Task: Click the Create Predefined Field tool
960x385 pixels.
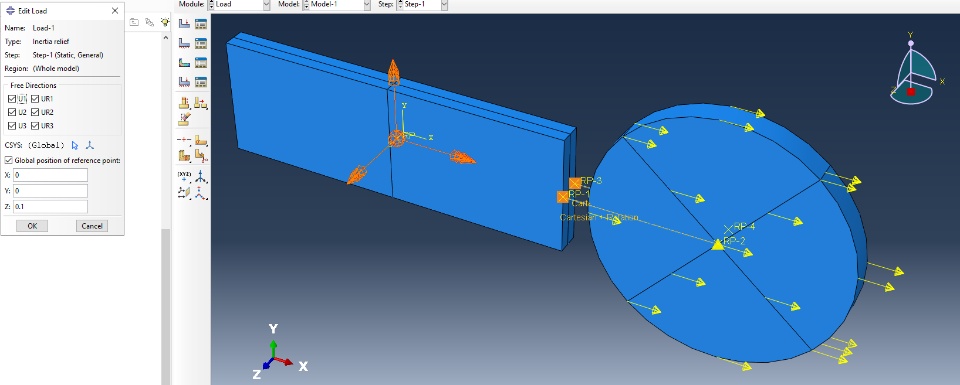Action: [x=184, y=62]
